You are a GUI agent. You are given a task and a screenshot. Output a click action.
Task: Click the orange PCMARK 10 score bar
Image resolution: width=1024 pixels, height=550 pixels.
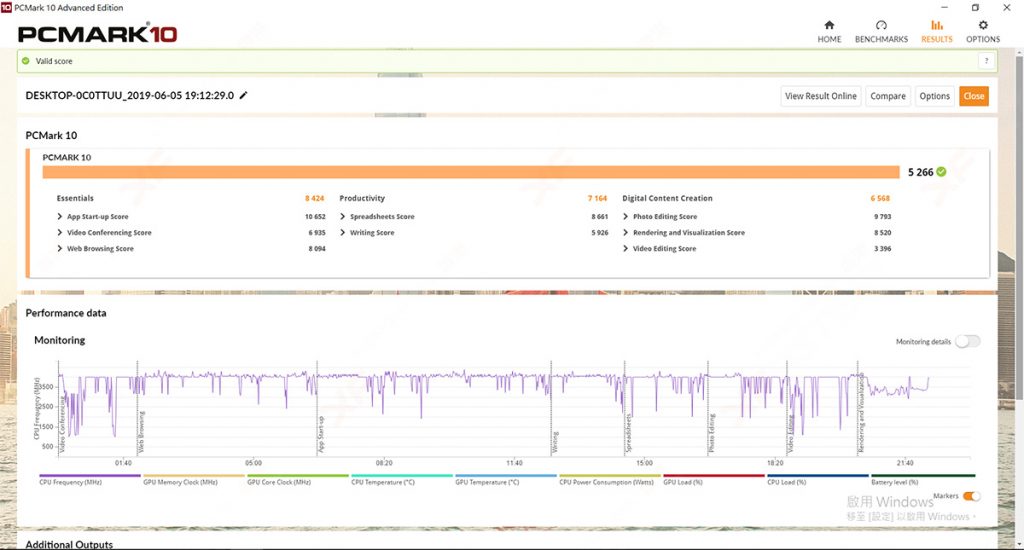[x=471, y=172]
